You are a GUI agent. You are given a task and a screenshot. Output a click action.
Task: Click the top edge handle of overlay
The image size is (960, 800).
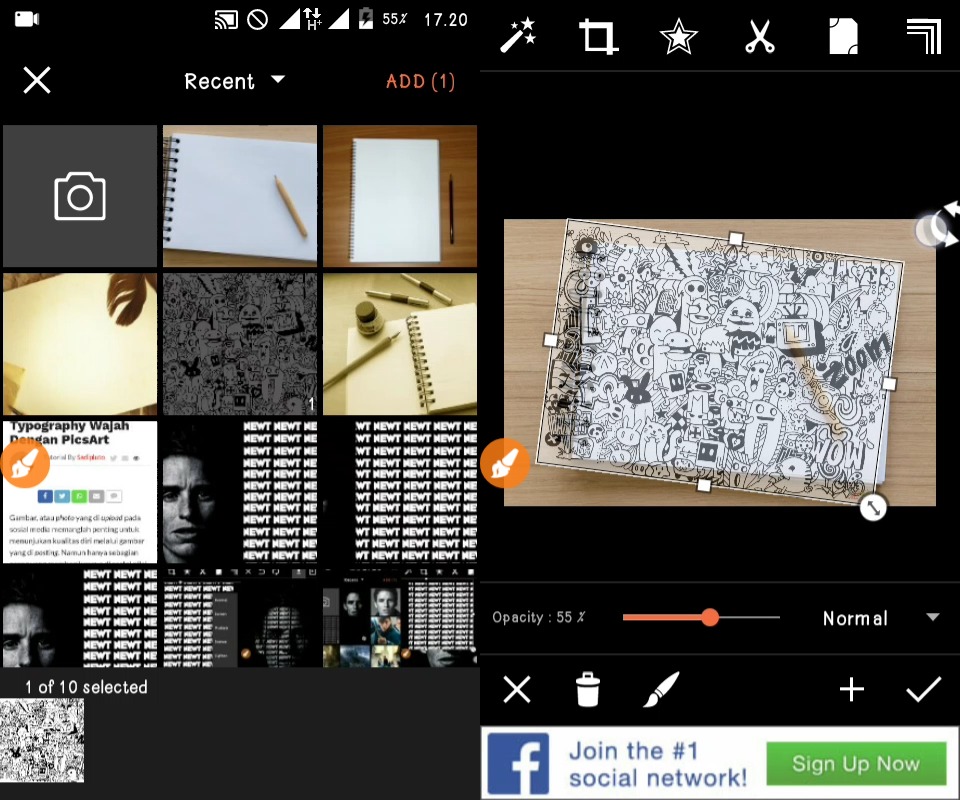(x=736, y=239)
